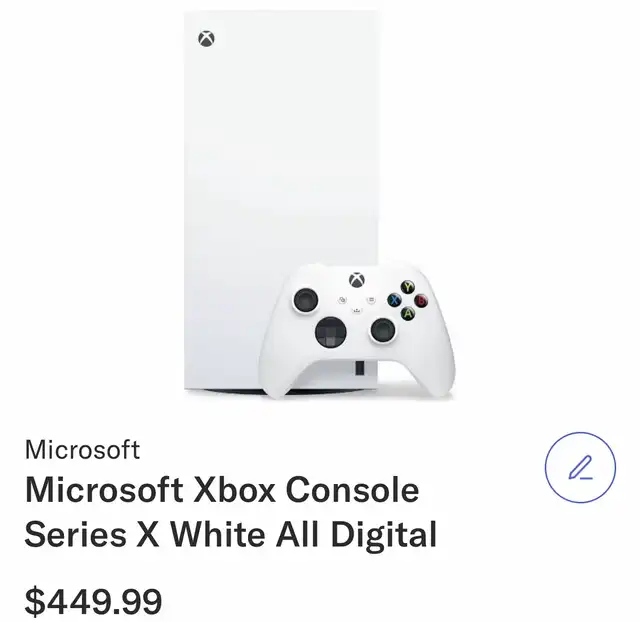Screen dimensions: 640x622
Task: Click the controller's Share button
Action: point(357,311)
